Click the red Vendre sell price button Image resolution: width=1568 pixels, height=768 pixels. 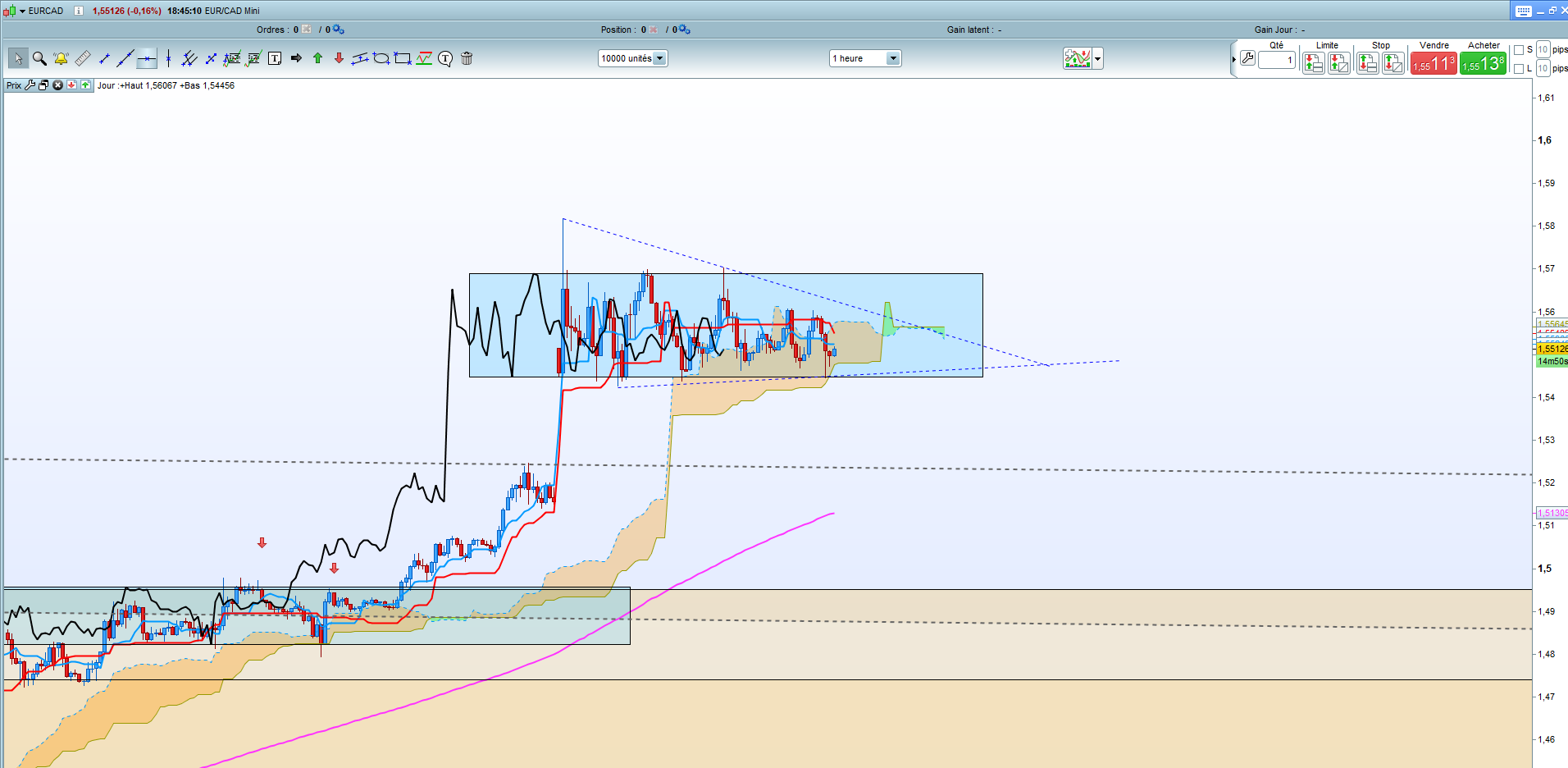pos(1434,63)
